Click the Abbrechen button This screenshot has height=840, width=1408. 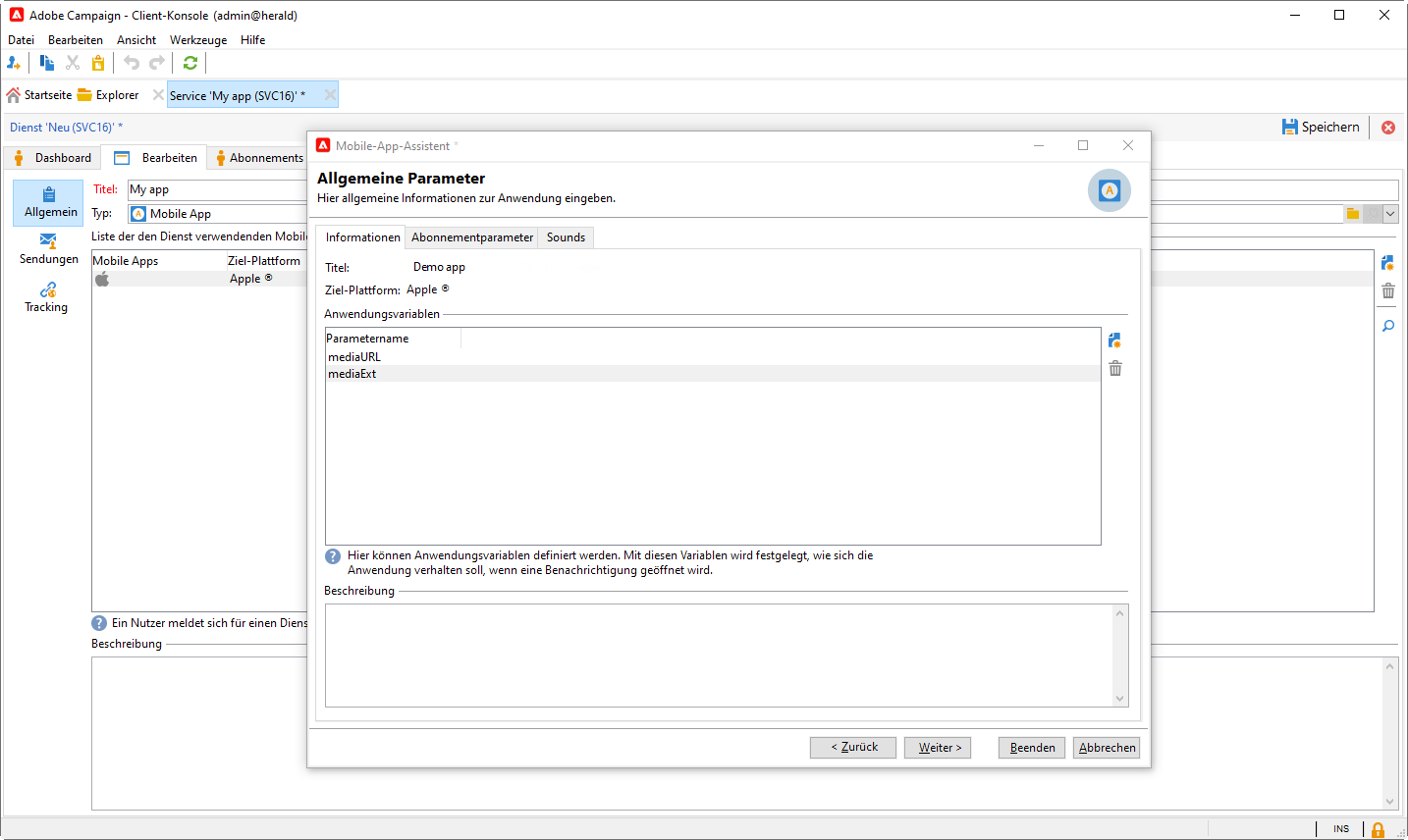[x=1107, y=748]
